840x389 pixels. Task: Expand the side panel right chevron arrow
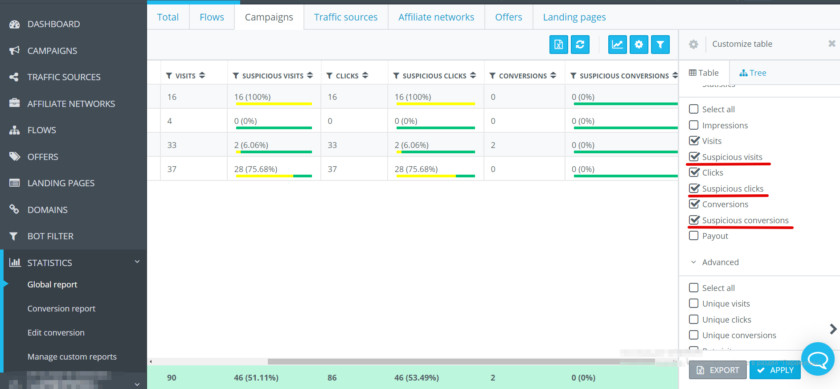tap(833, 328)
